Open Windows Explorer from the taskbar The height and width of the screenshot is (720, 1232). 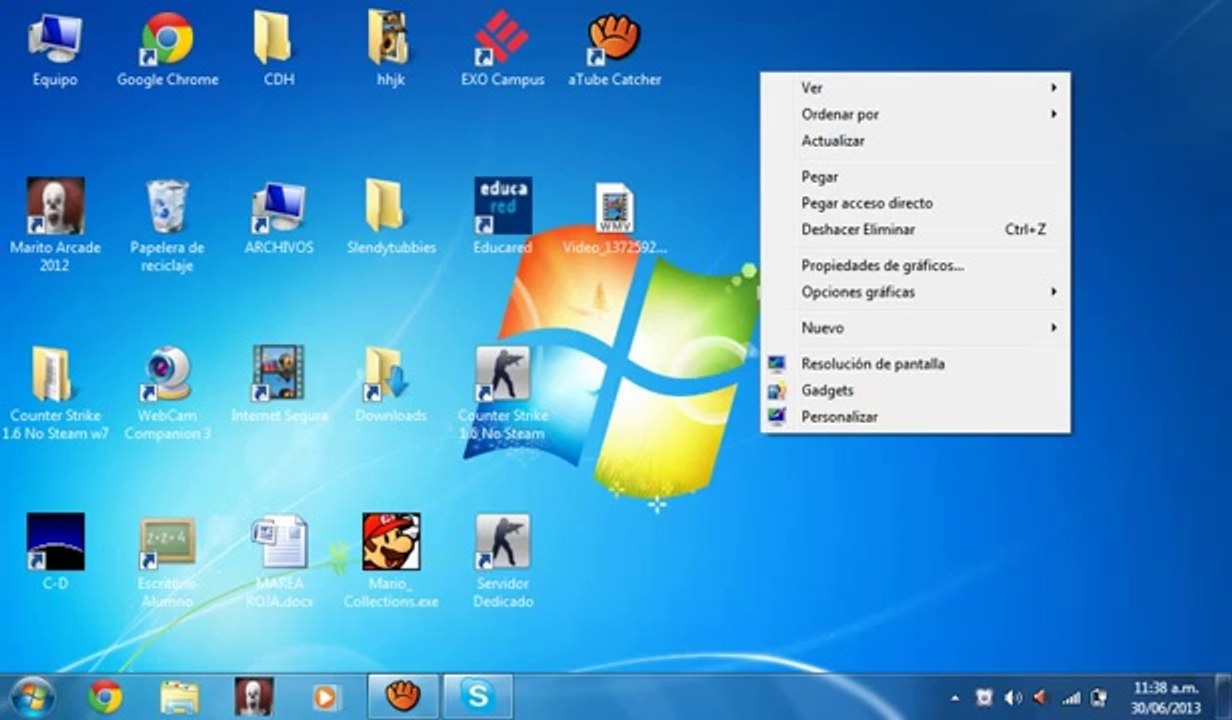180,696
